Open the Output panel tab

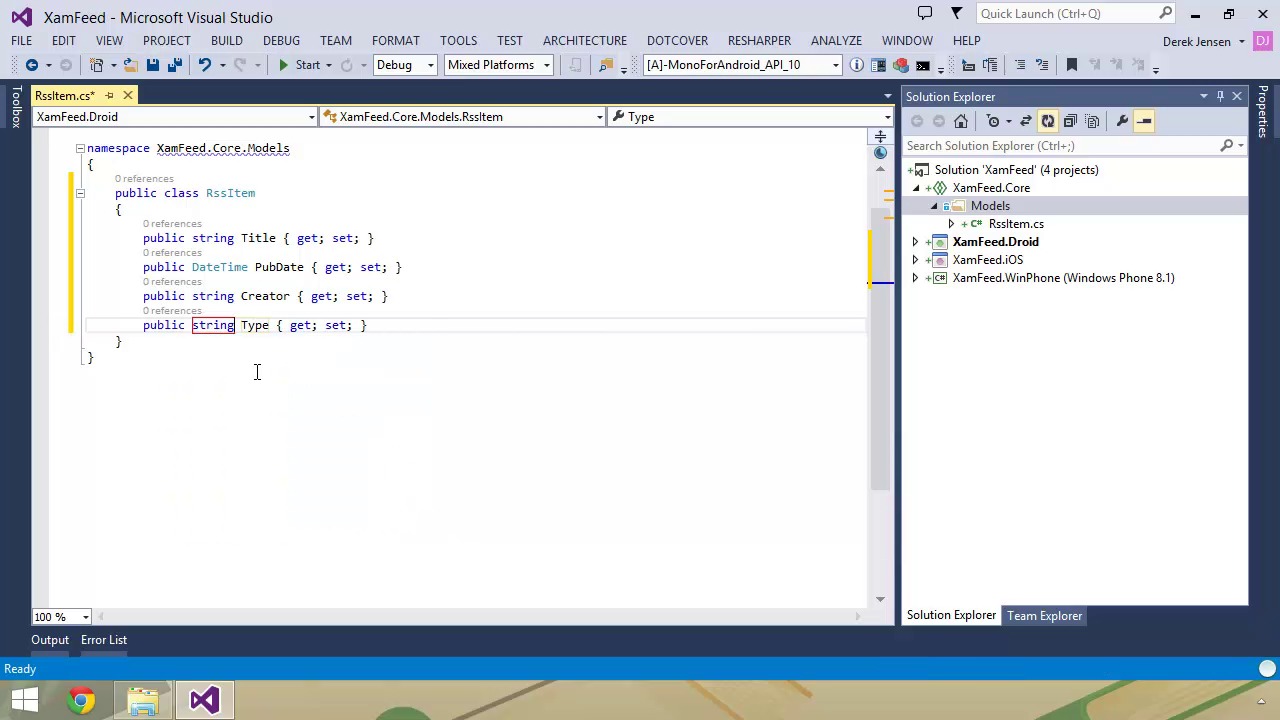tap(50, 640)
